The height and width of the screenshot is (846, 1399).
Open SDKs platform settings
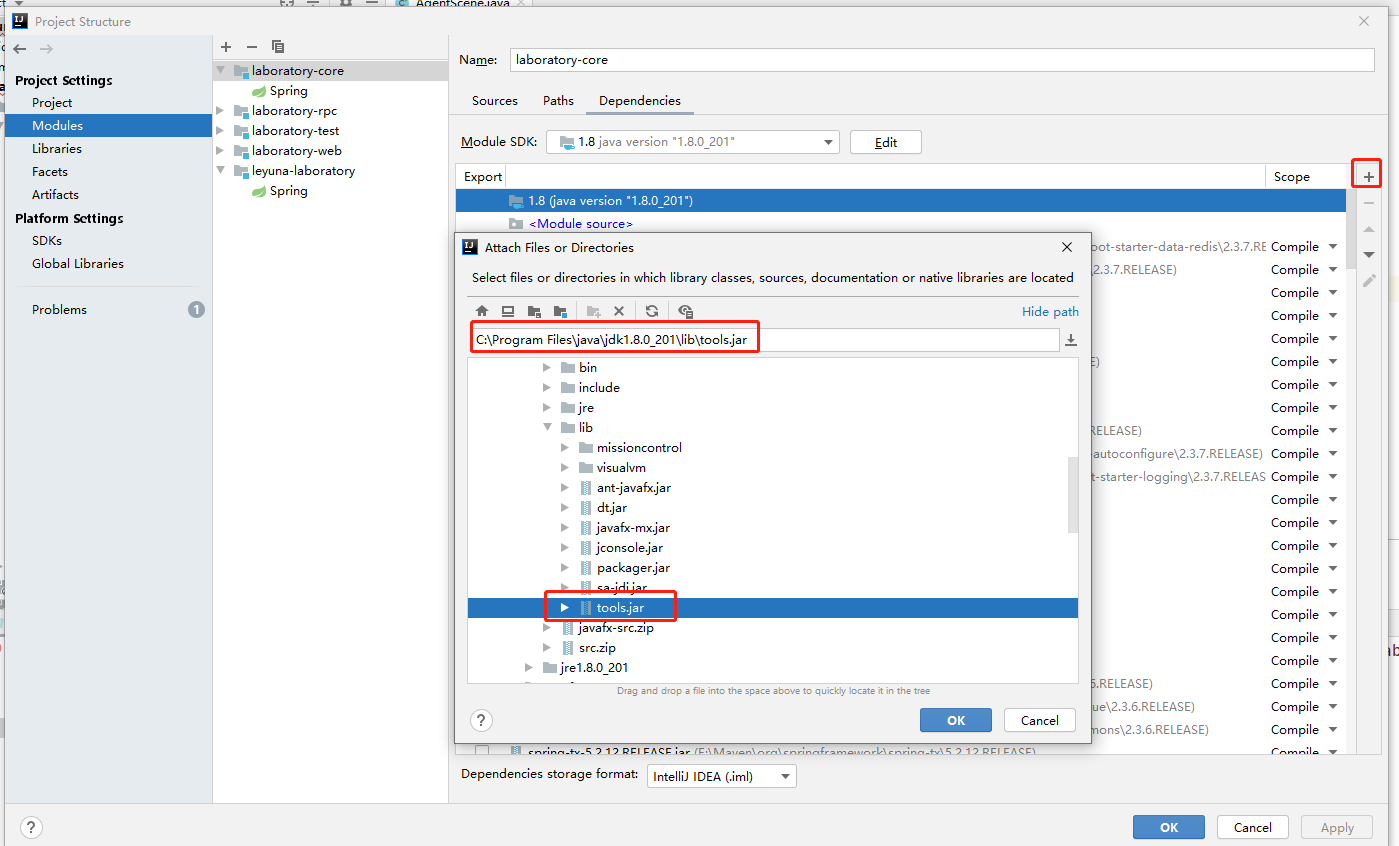47,241
